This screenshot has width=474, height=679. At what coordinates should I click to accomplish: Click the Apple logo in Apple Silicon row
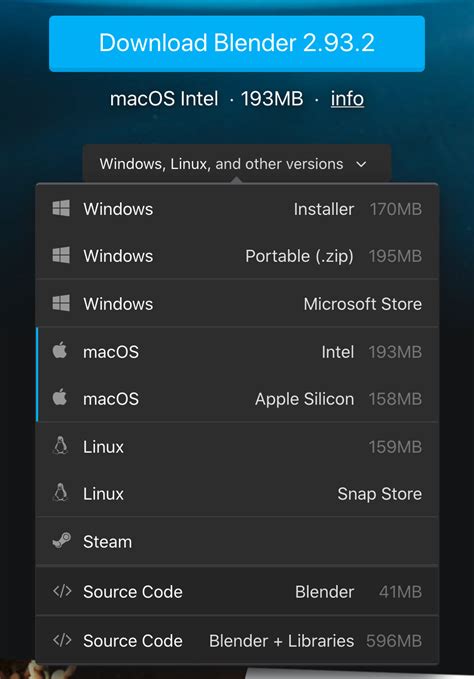click(60, 397)
